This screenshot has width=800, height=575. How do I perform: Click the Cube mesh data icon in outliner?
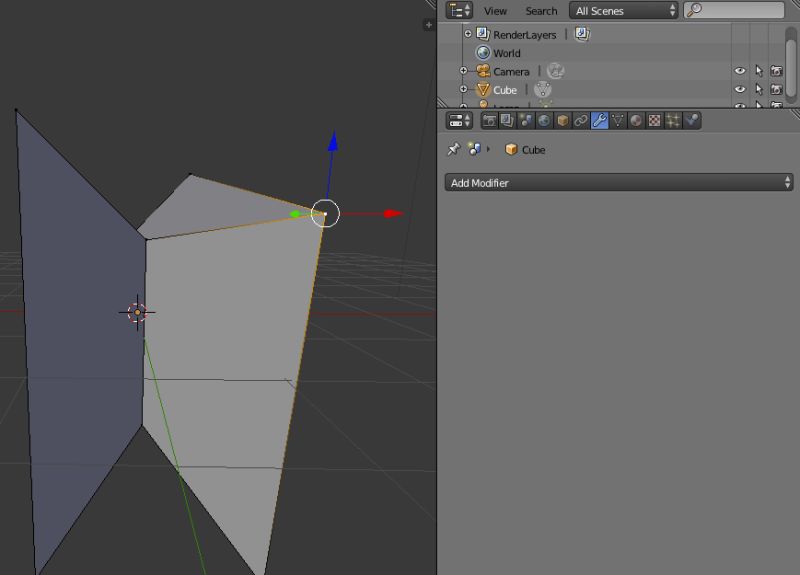[542, 89]
